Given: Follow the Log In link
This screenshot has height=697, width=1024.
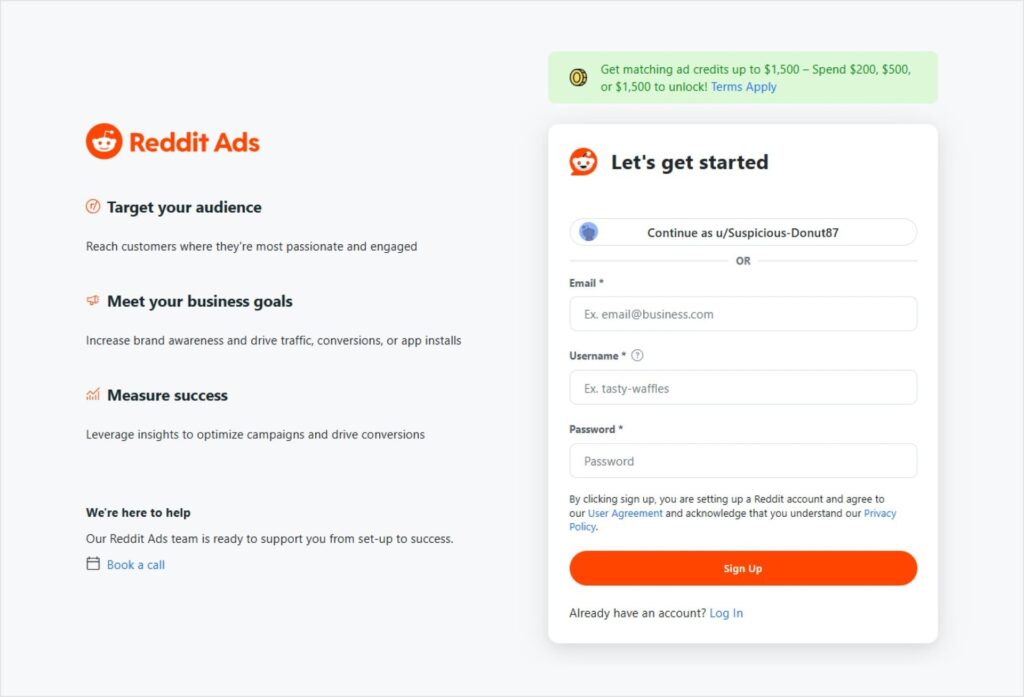Looking at the screenshot, I should coord(726,613).
